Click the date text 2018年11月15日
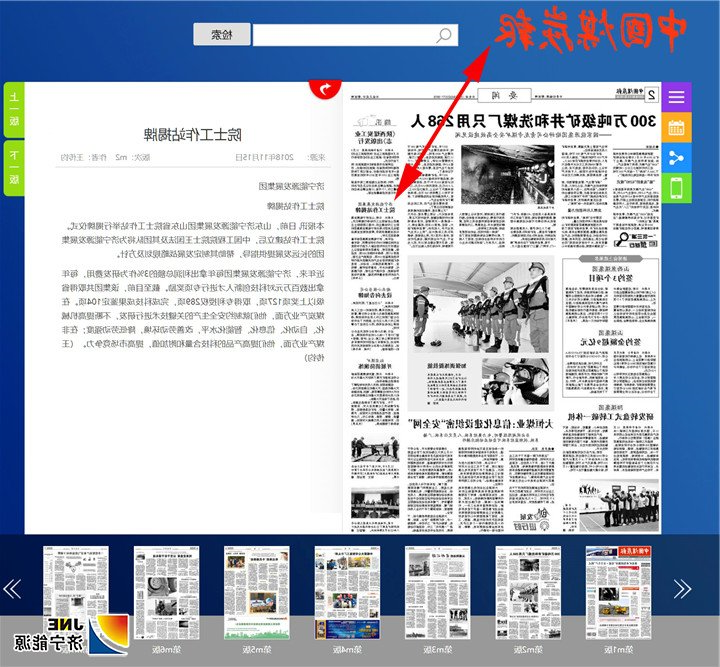This screenshot has width=720, height=667. [264, 157]
